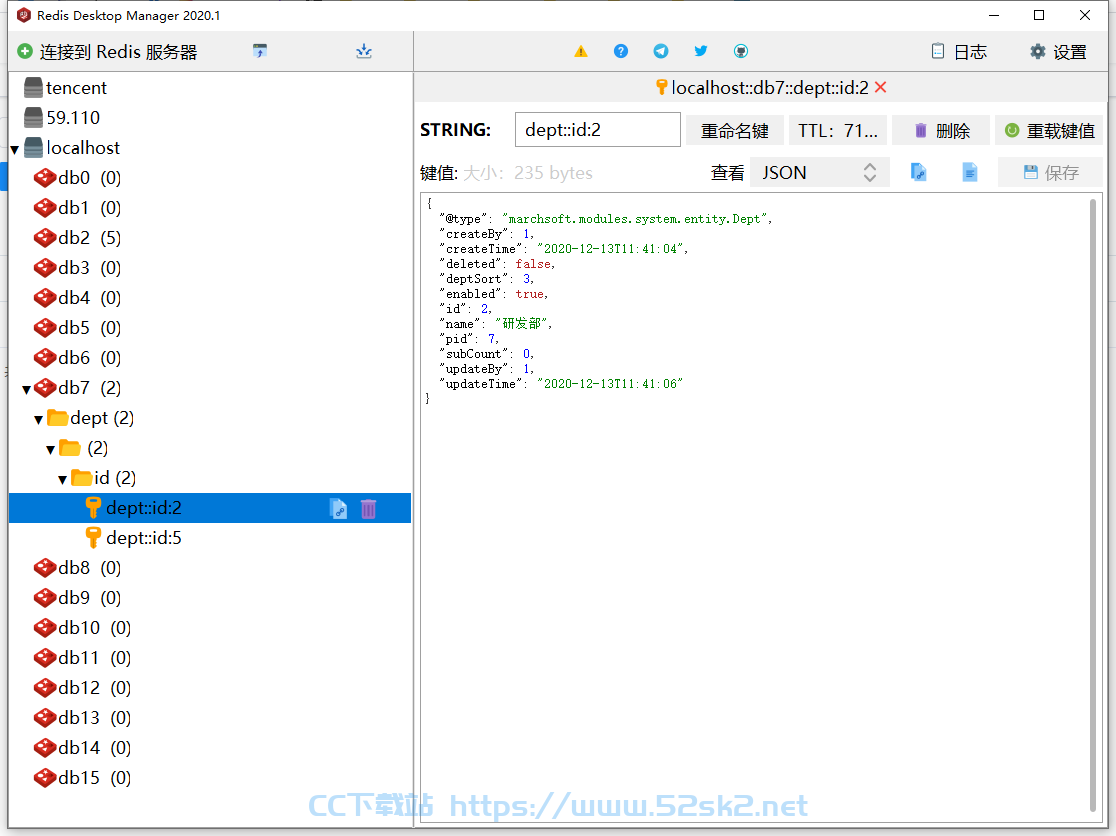Click the 删除 delete key button
1116x836 pixels.
pos(940,130)
